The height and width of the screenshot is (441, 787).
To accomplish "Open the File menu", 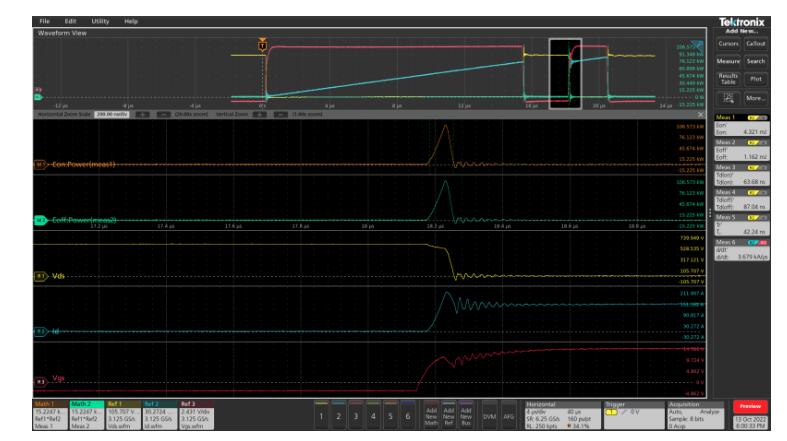I will [44, 21].
